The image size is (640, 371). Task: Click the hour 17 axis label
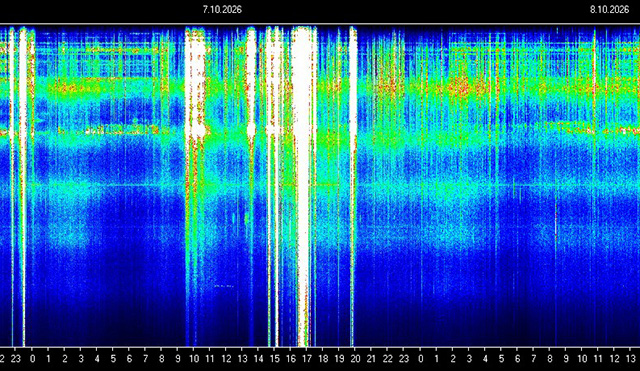click(307, 359)
